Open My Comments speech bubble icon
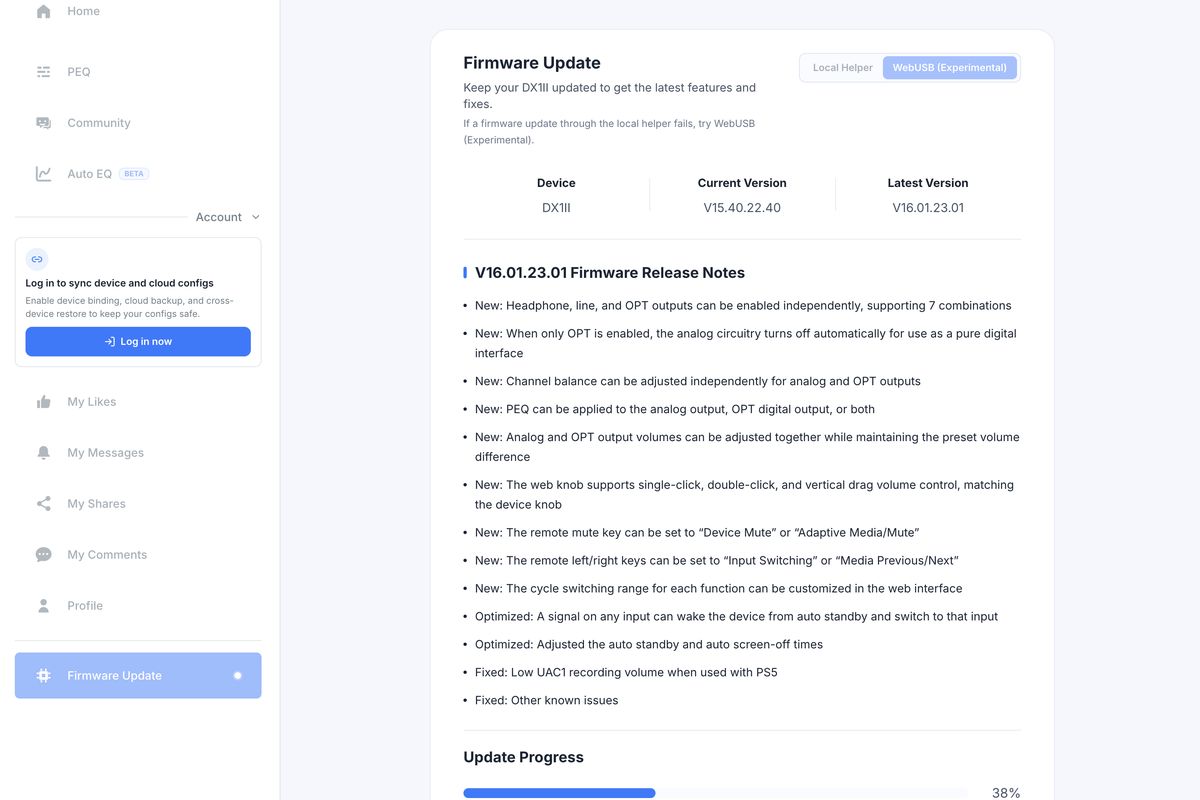The height and width of the screenshot is (800, 1200). click(x=43, y=555)
